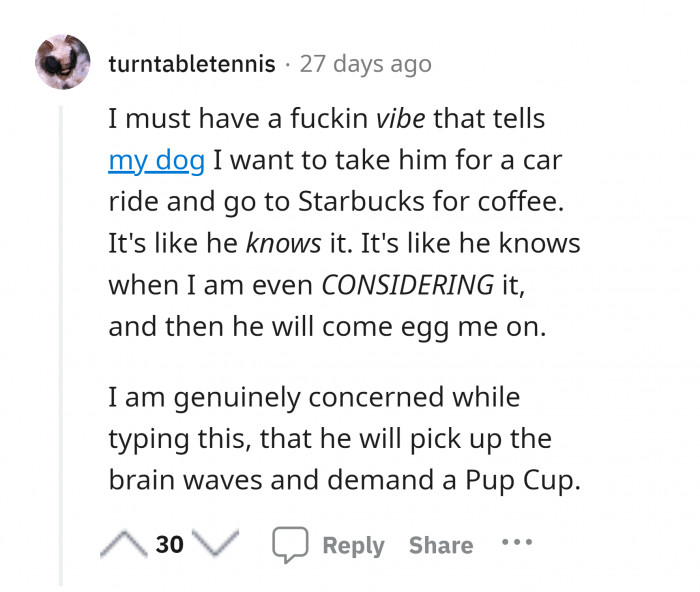Share this comment via Share button
Screen dimensions: 700x592
click(441, 546)
